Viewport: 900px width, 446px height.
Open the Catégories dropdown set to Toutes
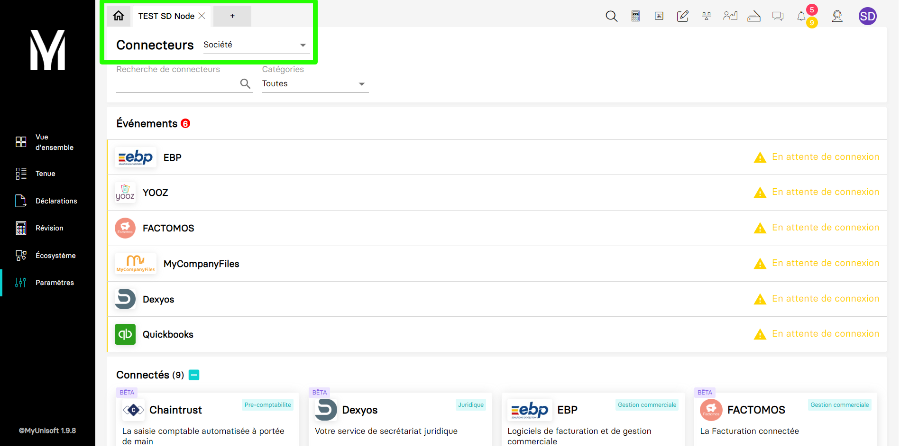click(x=315, y=84)
